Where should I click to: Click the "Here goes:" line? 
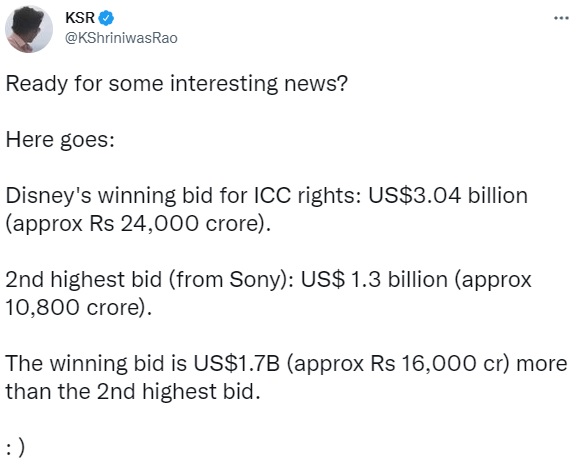(x=60, y=140)
